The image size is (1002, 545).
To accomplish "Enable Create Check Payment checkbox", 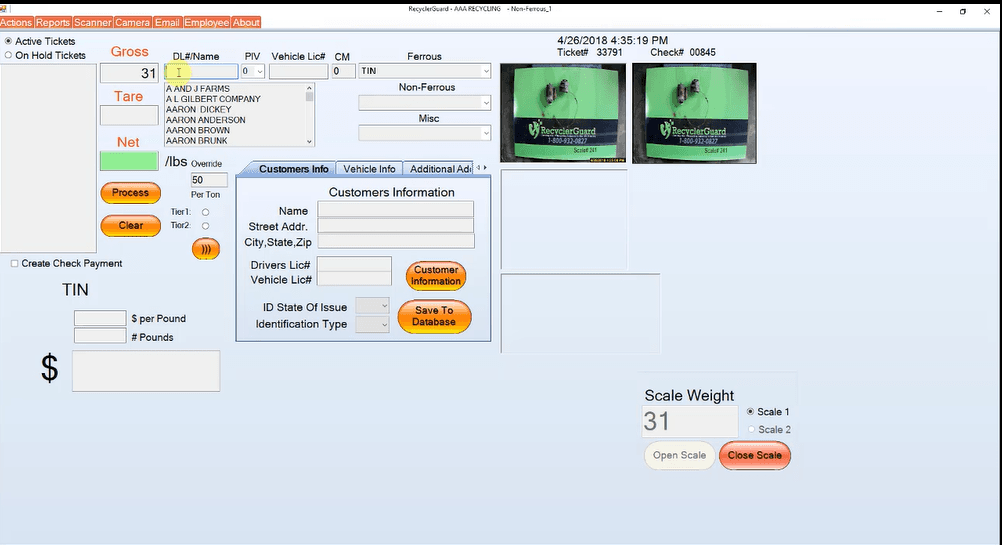I will (14, 263).
